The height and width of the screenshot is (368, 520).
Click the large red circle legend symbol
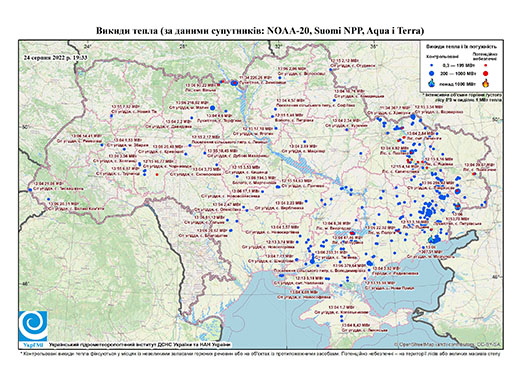pos(486,73)
